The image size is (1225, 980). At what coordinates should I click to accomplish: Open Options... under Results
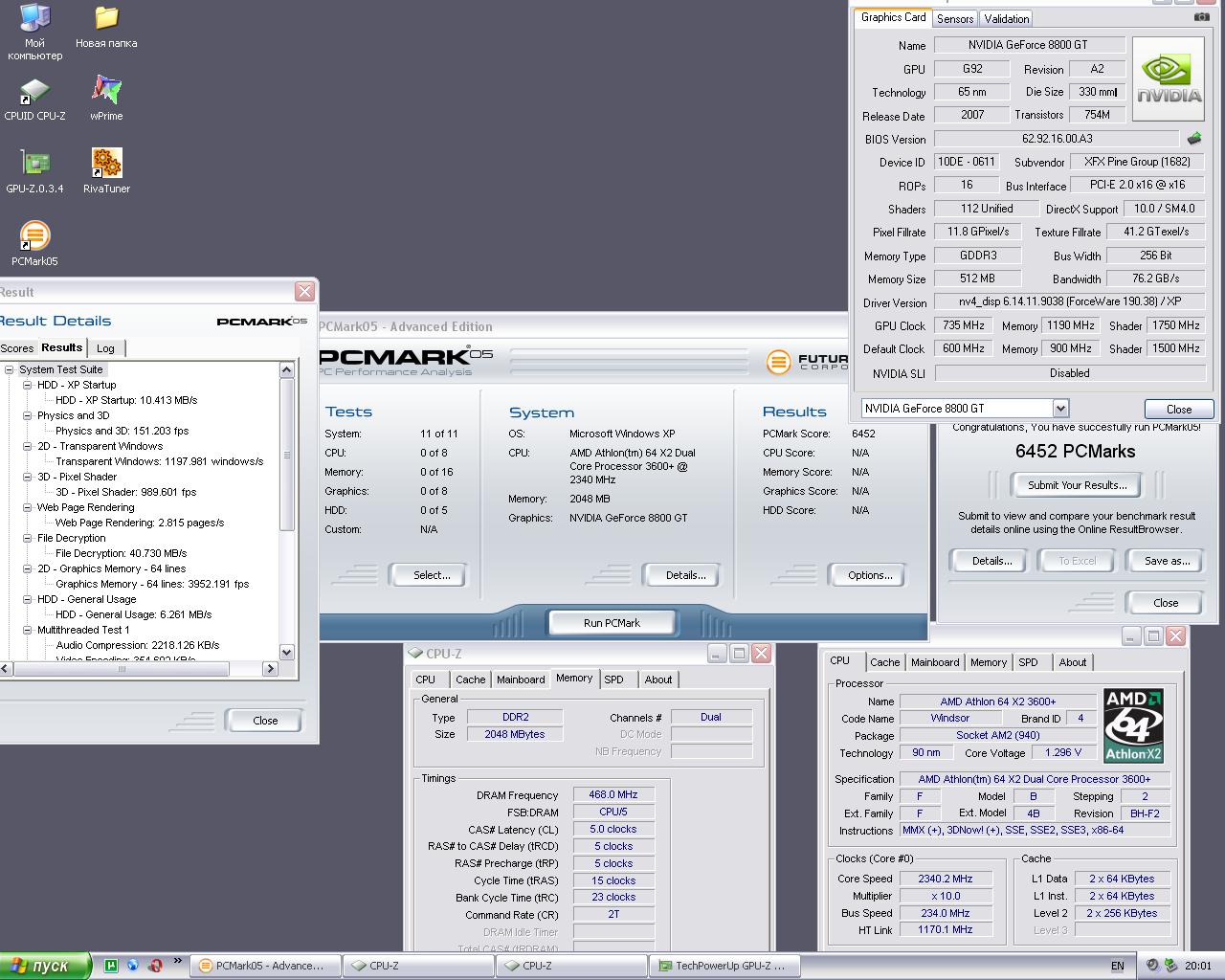(x=870, y=575)
